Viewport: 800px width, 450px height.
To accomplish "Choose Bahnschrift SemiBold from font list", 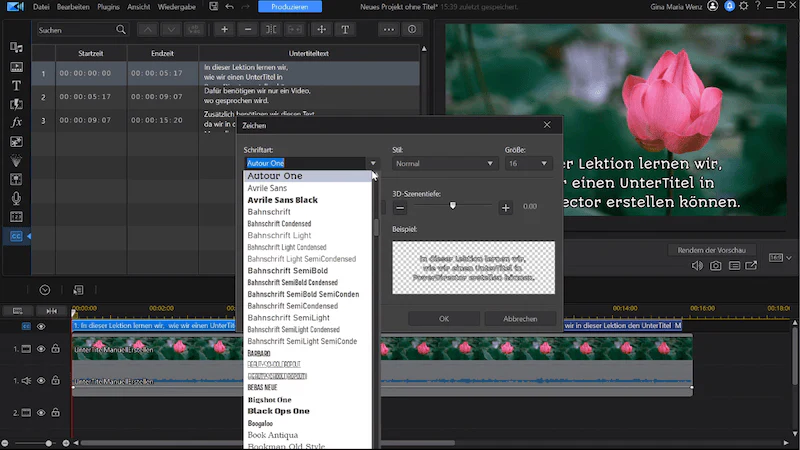I will coord(288,271).
